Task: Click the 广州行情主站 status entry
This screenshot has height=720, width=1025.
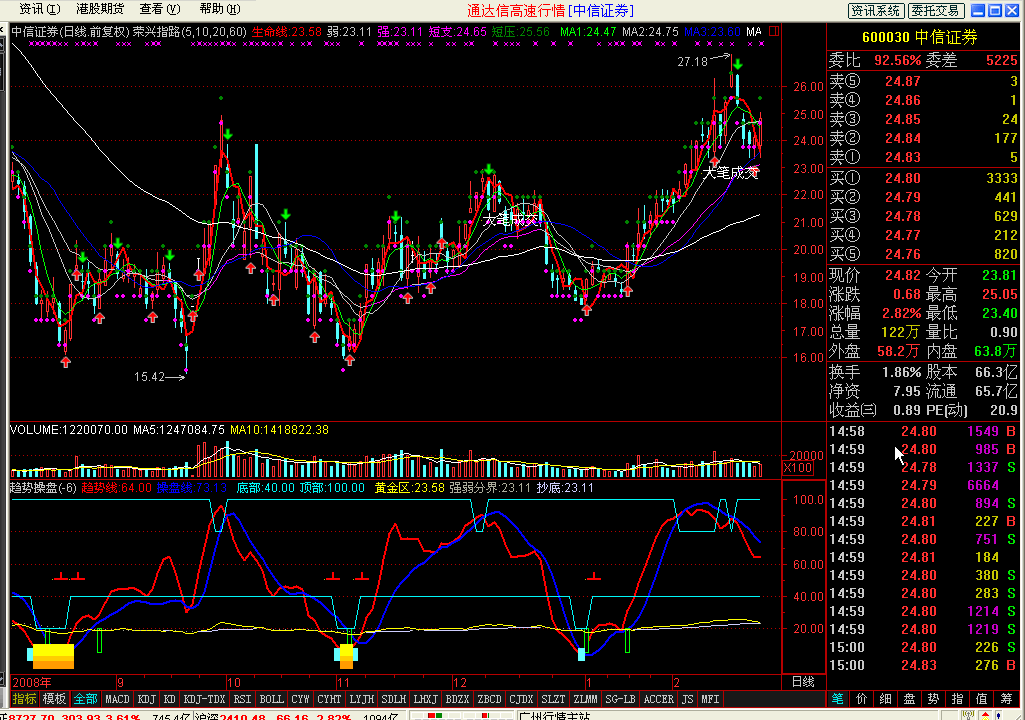Action: tap(555, 715)
